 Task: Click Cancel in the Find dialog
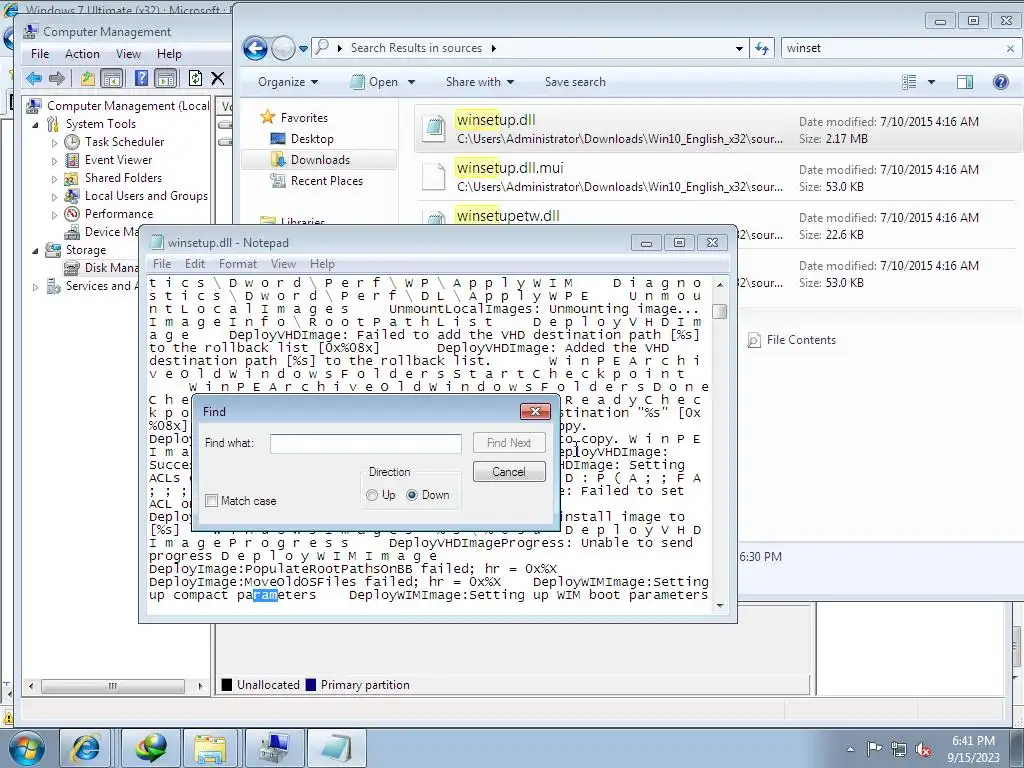pos(509,472)
